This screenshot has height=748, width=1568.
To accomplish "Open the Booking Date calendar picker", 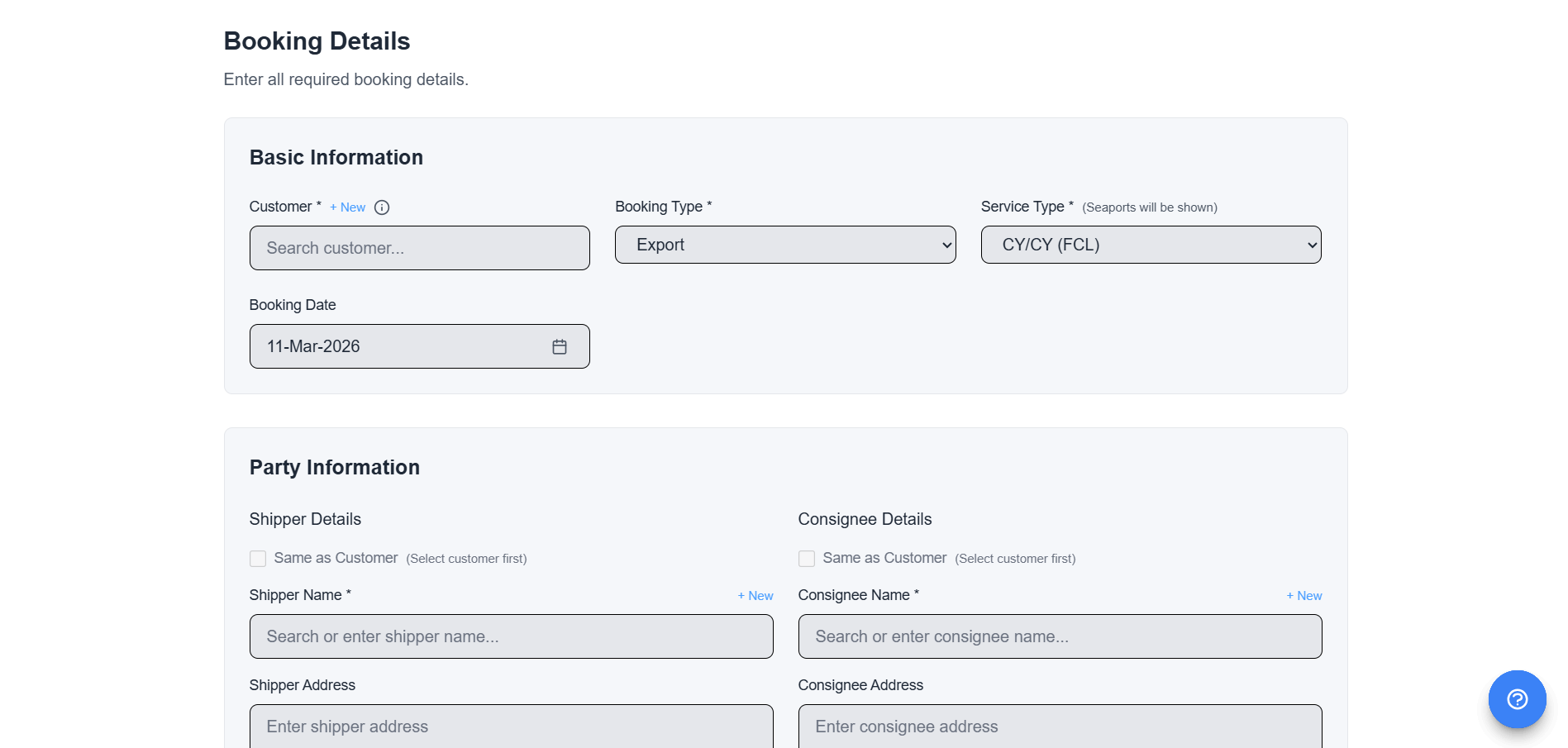I will 560,346.
